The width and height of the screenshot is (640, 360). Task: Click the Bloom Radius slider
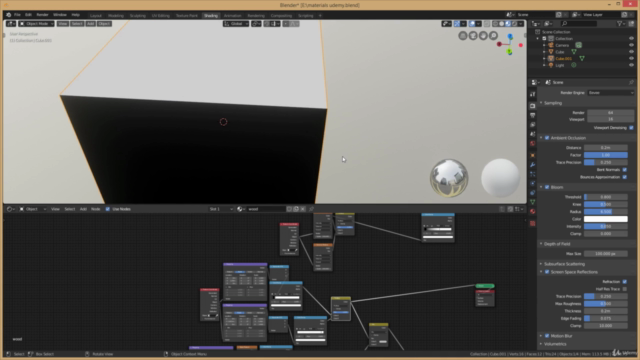pos(606,211)
